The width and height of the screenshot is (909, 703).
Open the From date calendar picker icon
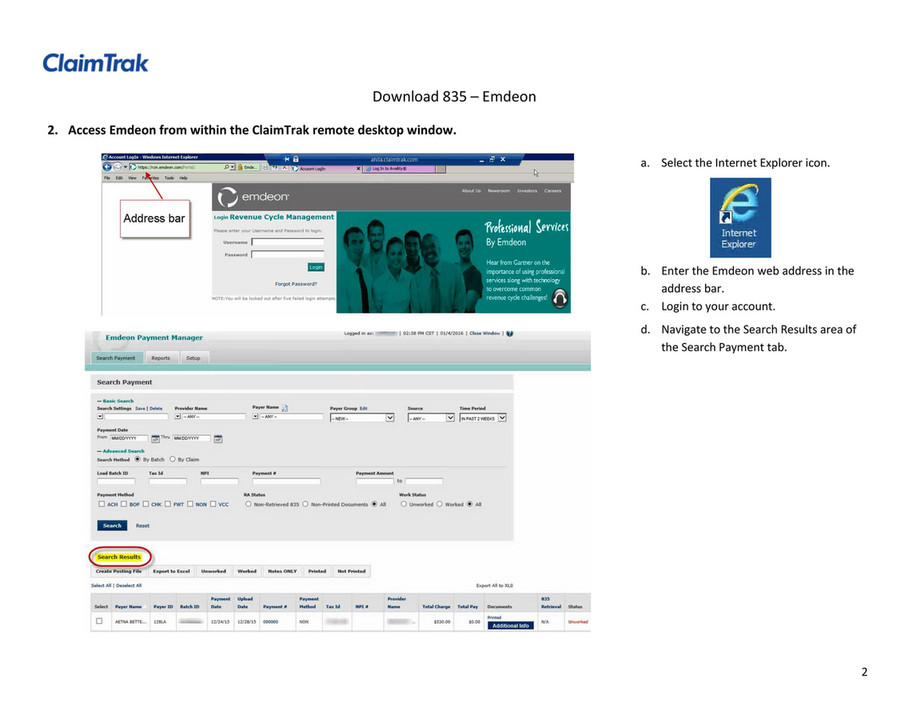point(155,439)
